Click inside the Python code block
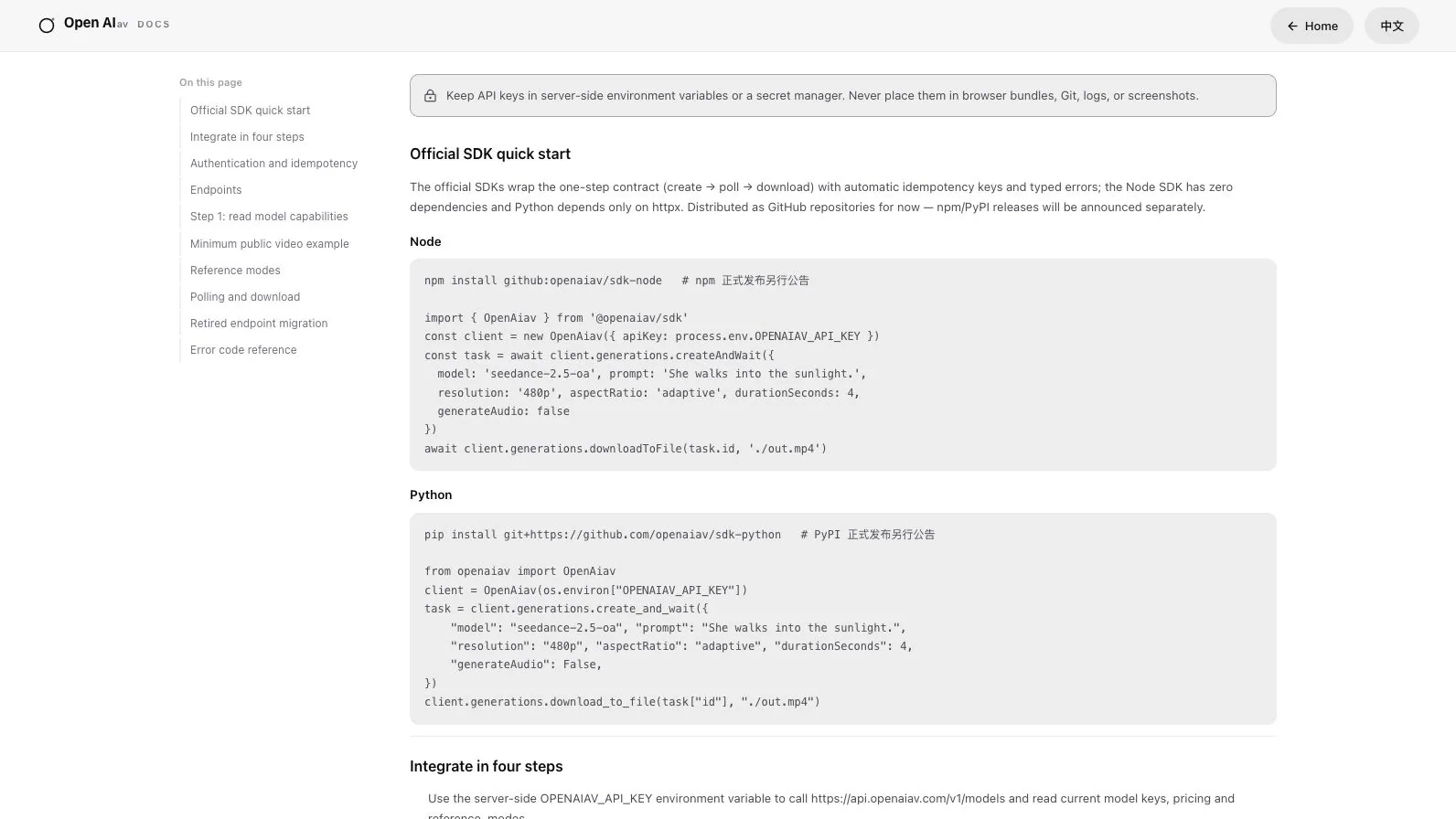Viewport: 1456px width, 819px height. pyautogui.click(x=842, y=619)
